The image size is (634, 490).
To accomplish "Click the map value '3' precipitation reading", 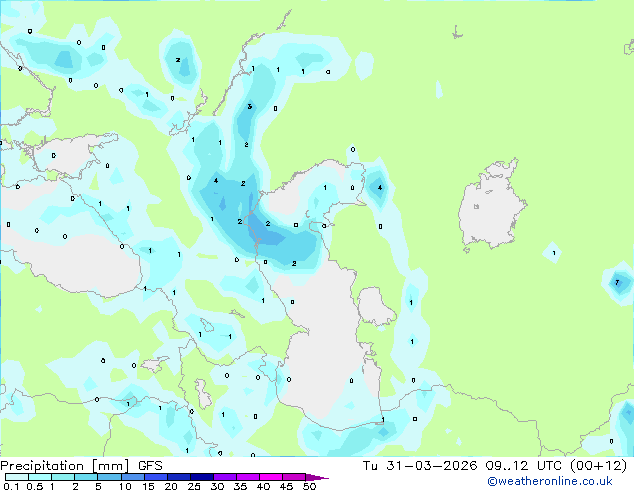I will tap(249, 106).
